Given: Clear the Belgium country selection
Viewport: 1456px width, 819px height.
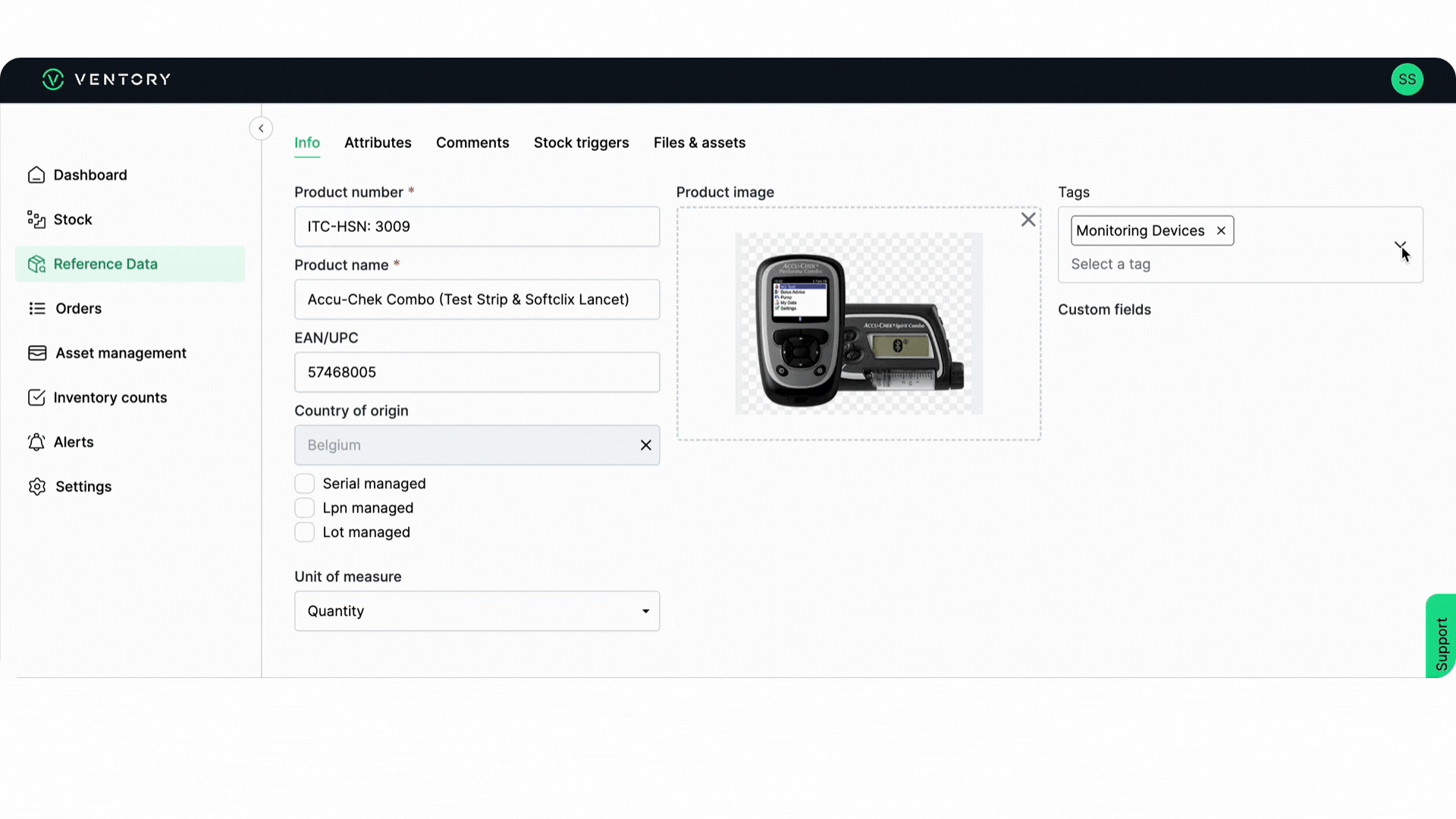Looking at the screenshot, I should pyautogui.click(x=645, y=445).
